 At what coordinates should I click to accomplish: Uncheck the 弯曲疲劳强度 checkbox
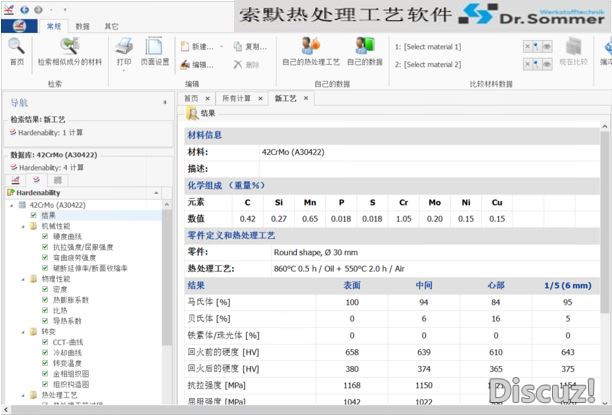[45, 257]
